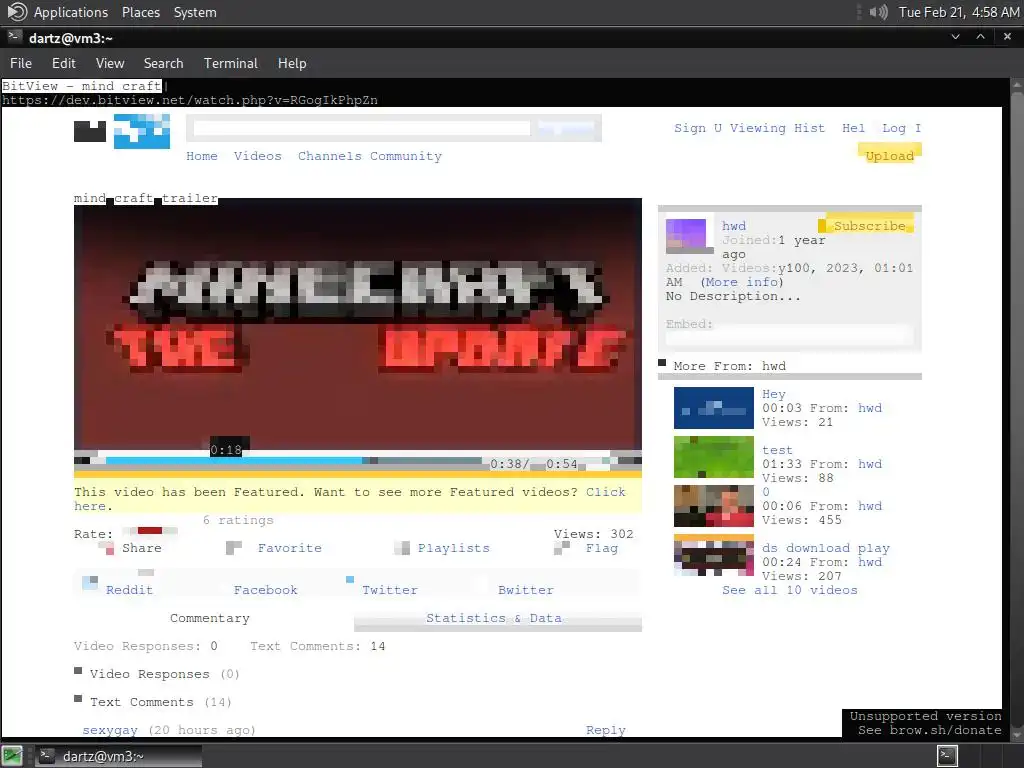Click the hwd channel avatar
Viewport: 1024px width, 768px height.
click(686, 235)
